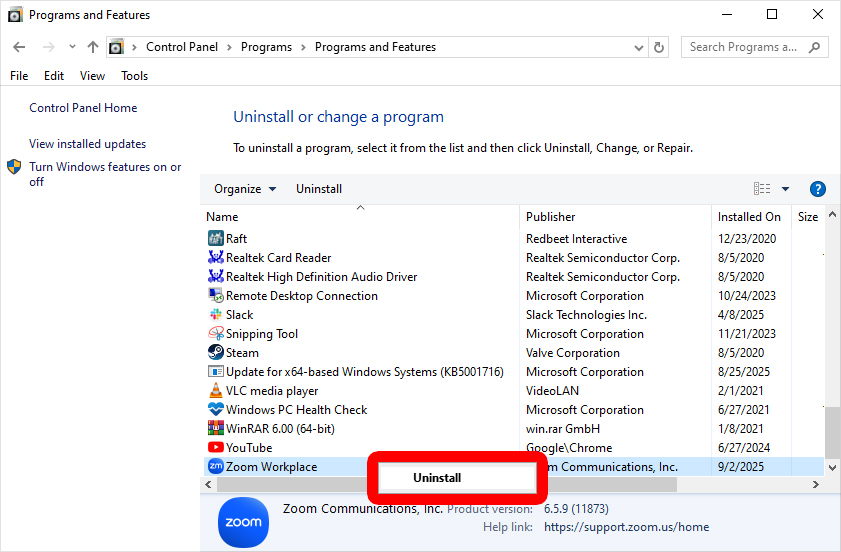The image size is (841, 552).
Task: Click the scroll left arrow
Action: 208,484
